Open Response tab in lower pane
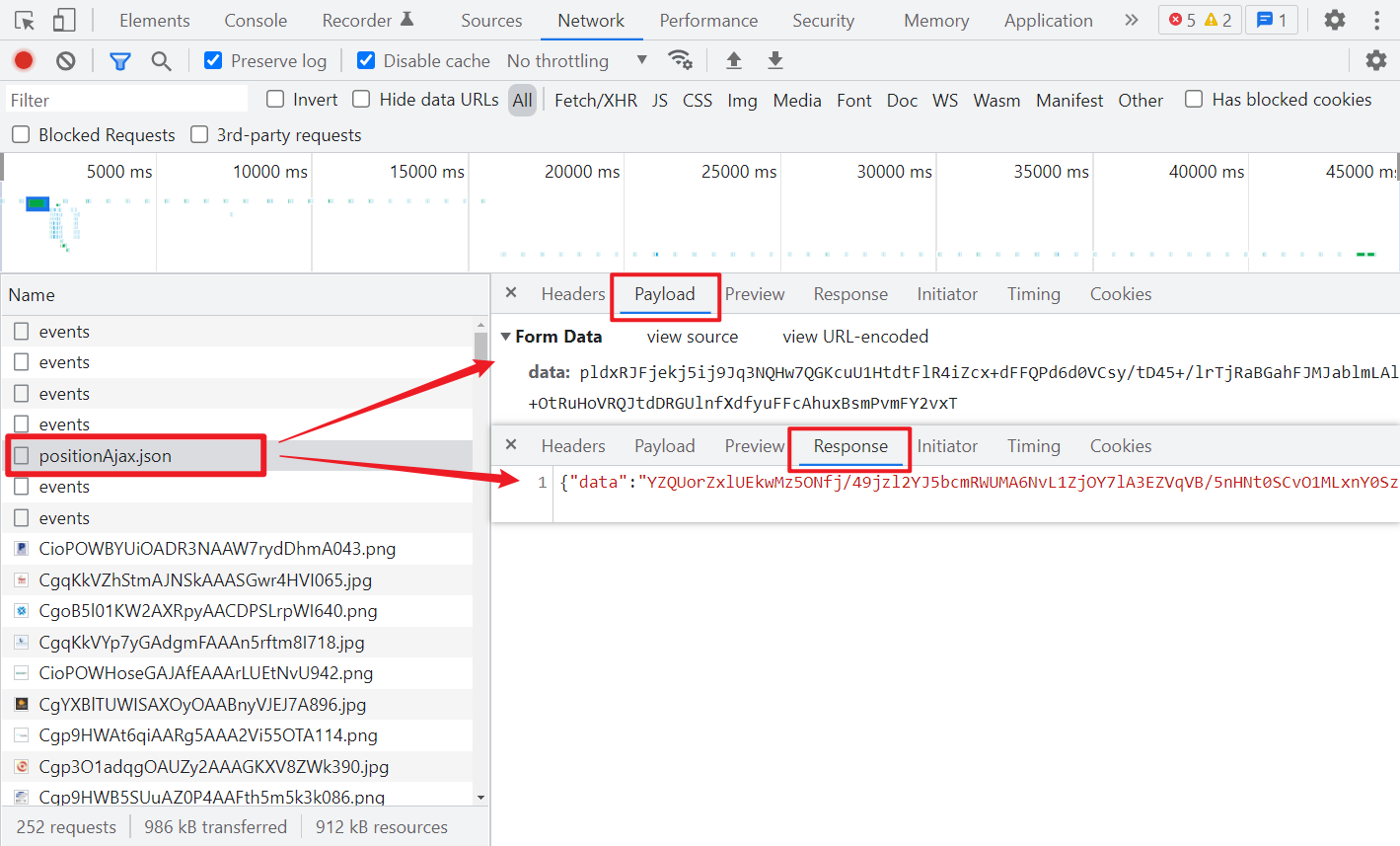Screen dimensions: 1400x846 [850, 446]
